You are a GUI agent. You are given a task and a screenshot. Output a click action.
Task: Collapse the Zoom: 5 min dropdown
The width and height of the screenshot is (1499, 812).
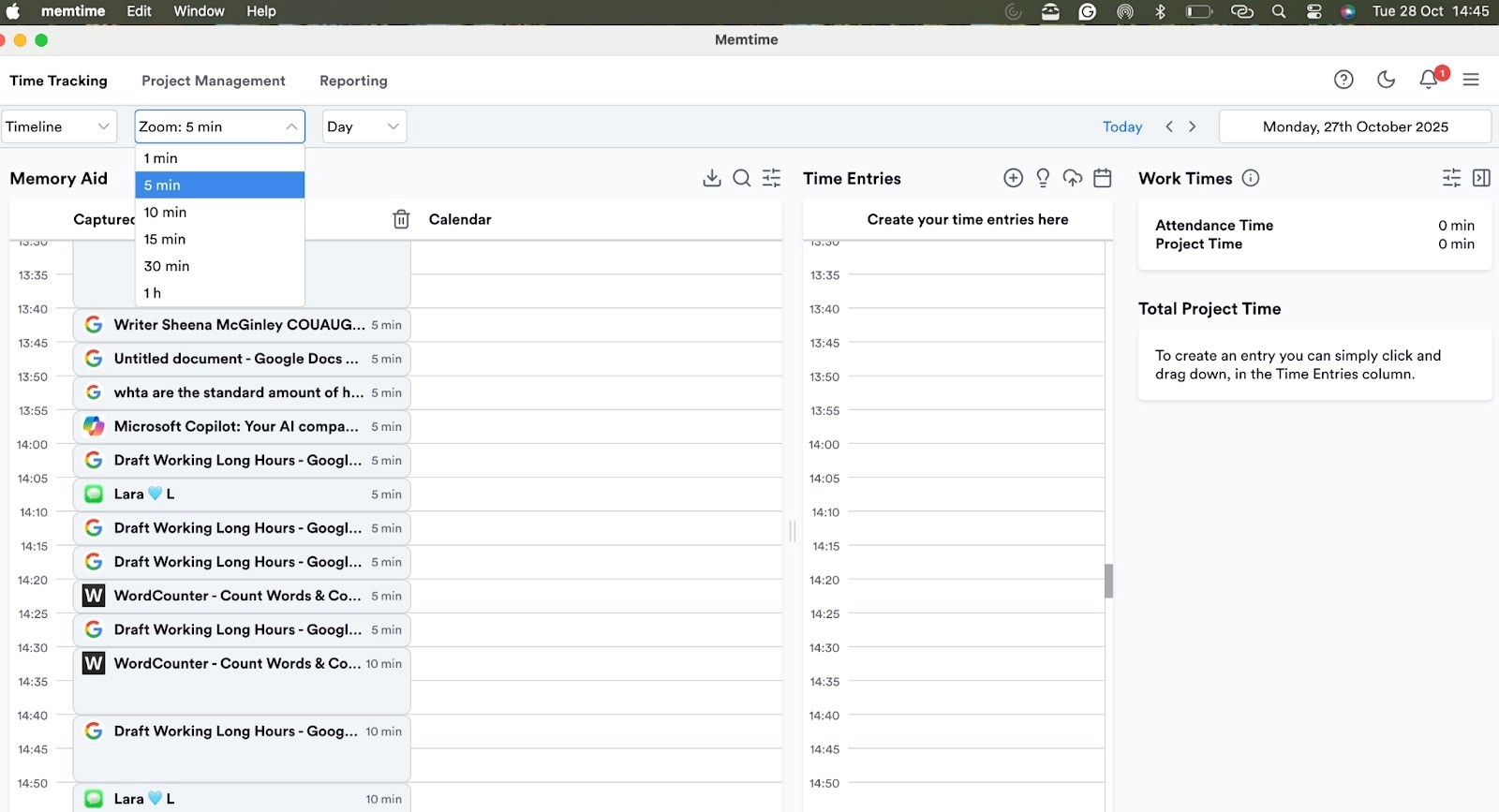pyautogui.click(x=220, y=126)
